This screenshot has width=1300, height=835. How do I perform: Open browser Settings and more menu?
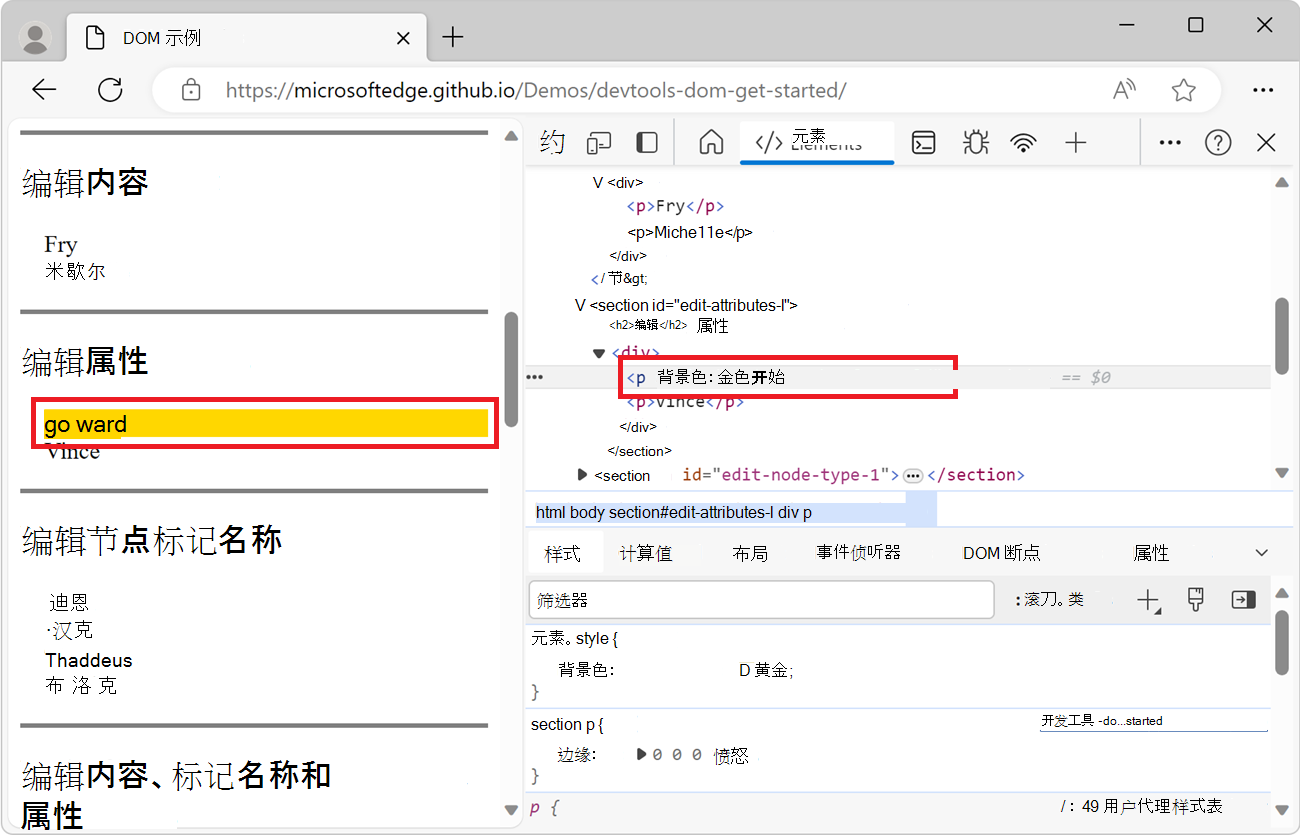pyautogui.click(x=1263, y=90)
